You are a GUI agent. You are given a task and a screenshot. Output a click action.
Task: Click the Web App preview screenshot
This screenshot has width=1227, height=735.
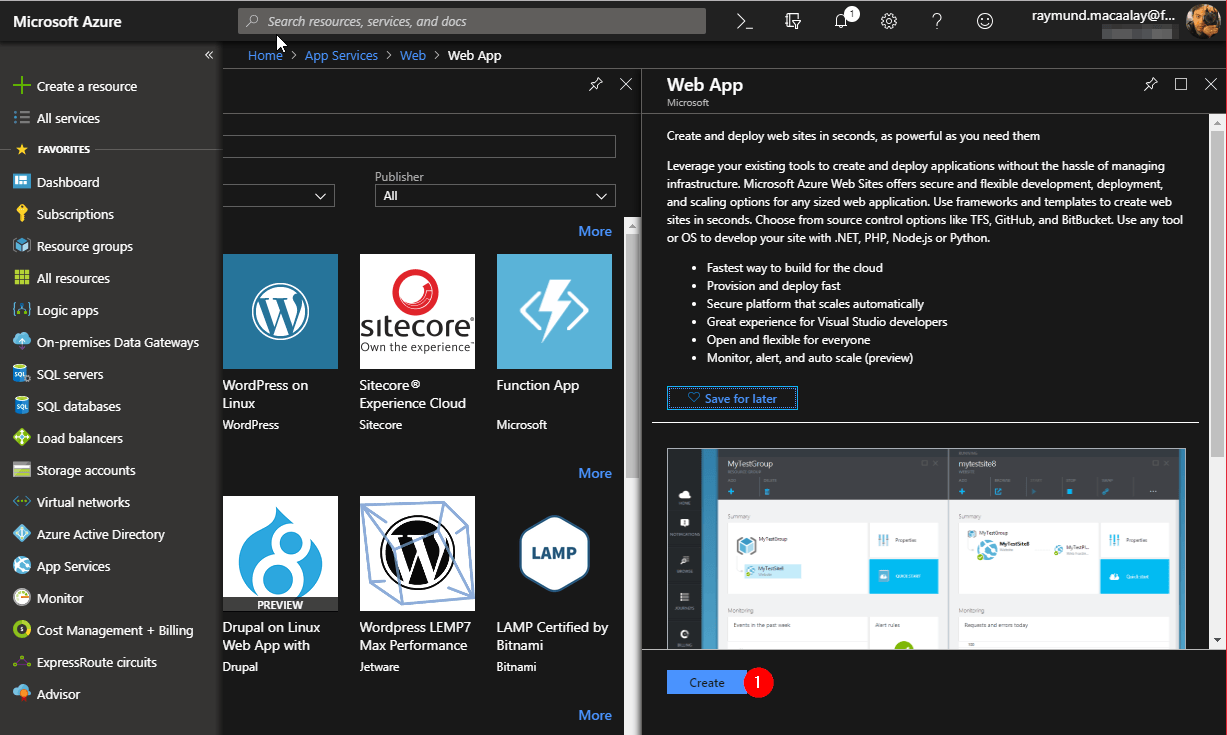point(926,548)
